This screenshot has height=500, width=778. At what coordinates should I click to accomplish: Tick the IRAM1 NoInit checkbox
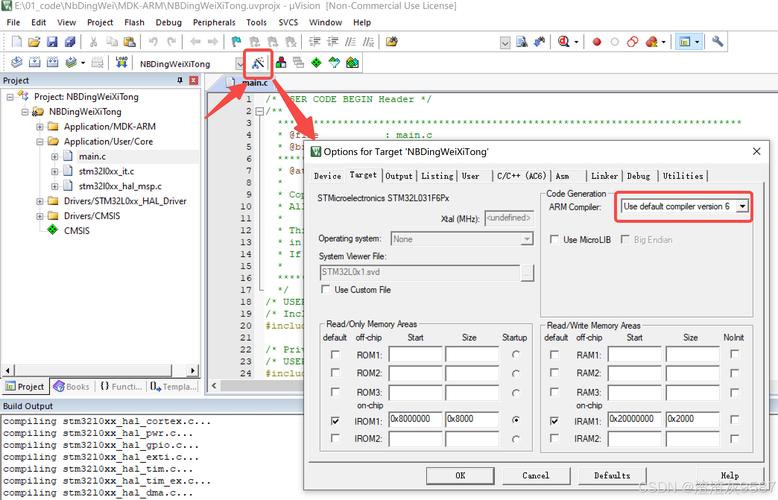click(735, 420)
